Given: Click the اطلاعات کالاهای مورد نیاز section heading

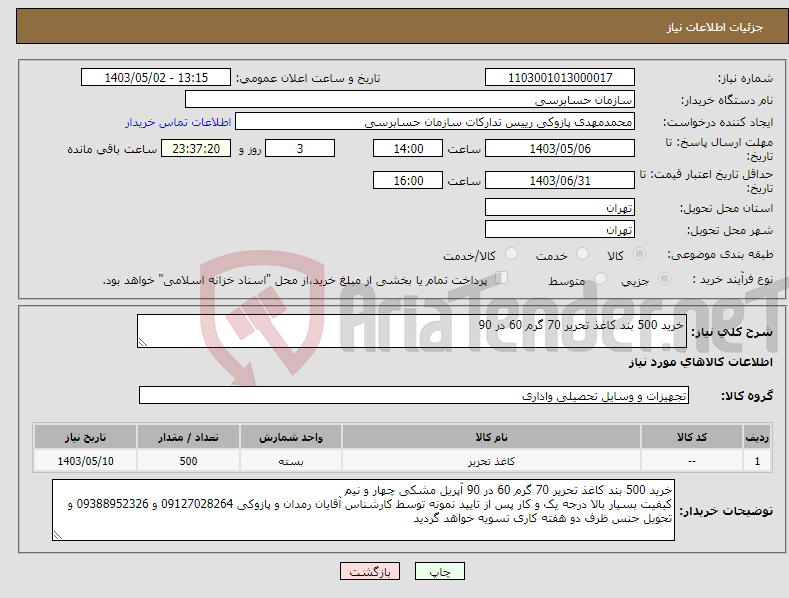Looking at the screenshot, I should pyautogui.click(x=701, y=362).
